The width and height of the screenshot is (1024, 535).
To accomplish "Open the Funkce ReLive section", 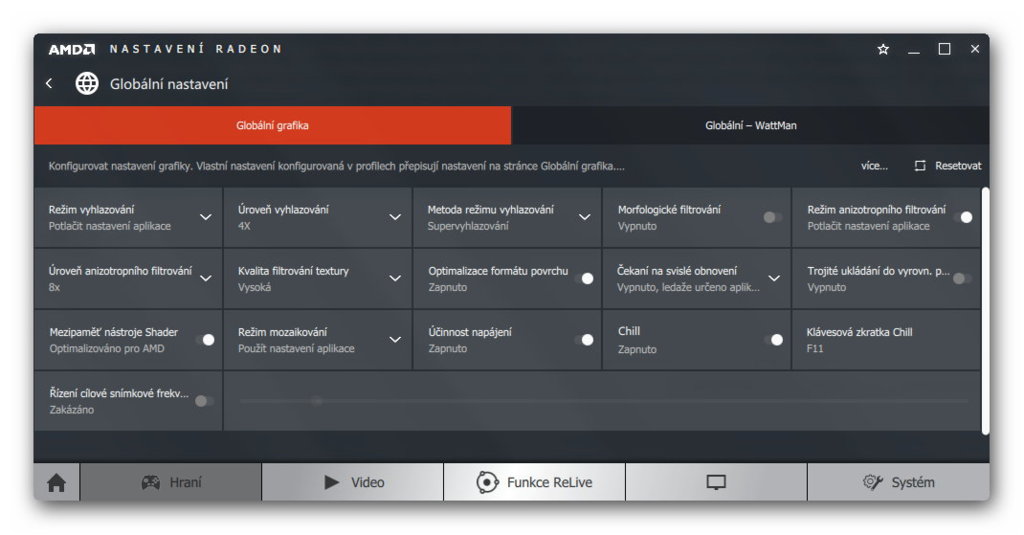I will click(534, 483).
